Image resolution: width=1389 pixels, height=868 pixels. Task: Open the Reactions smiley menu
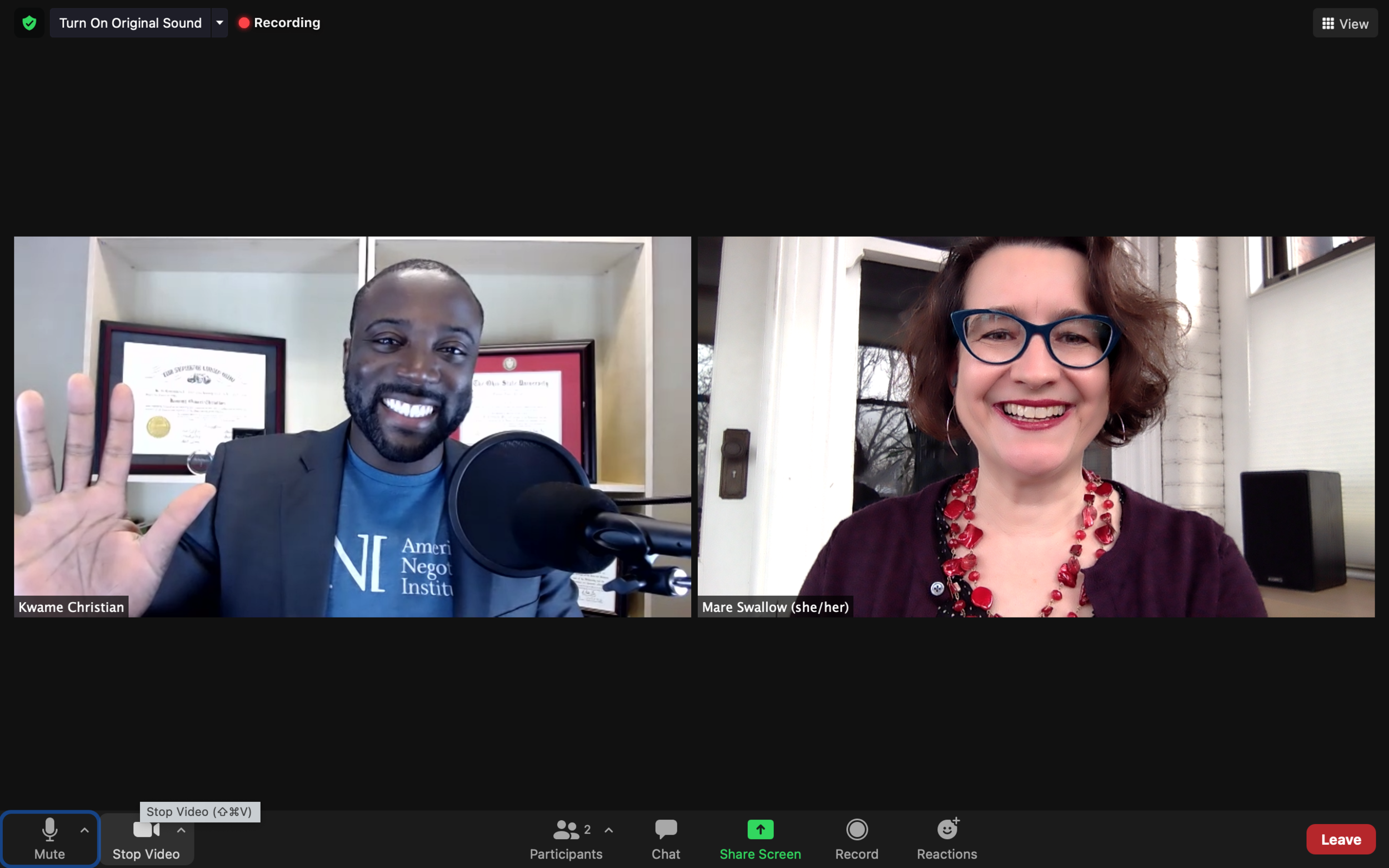(x=946, y=830)
